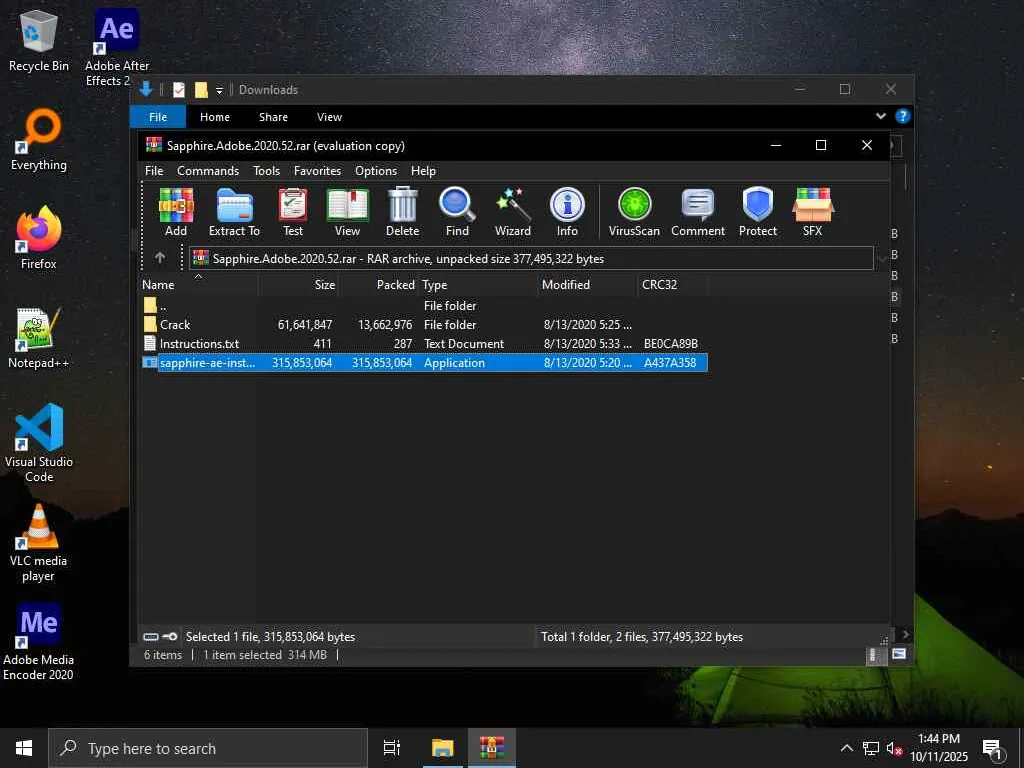Click the Protect shield icon

(x=758, y=212)
